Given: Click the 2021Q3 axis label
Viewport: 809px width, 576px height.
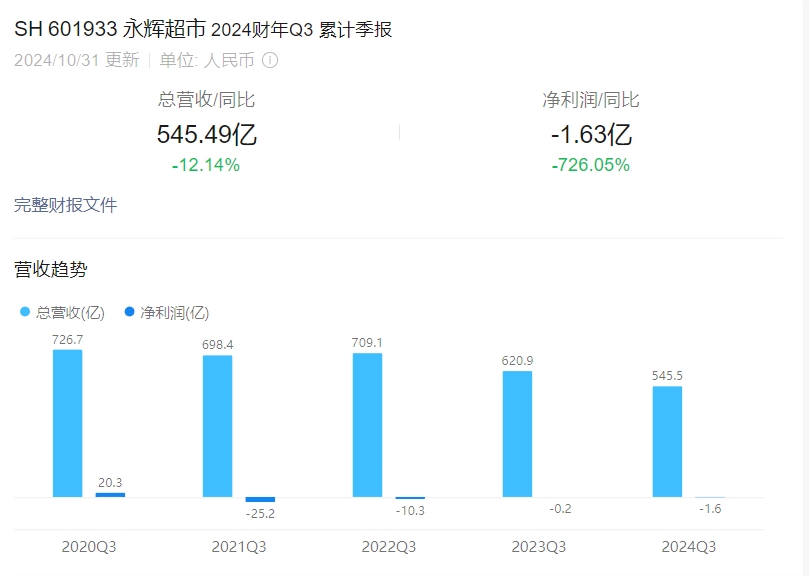Looking at the screenshot, I should pos(239,547).
